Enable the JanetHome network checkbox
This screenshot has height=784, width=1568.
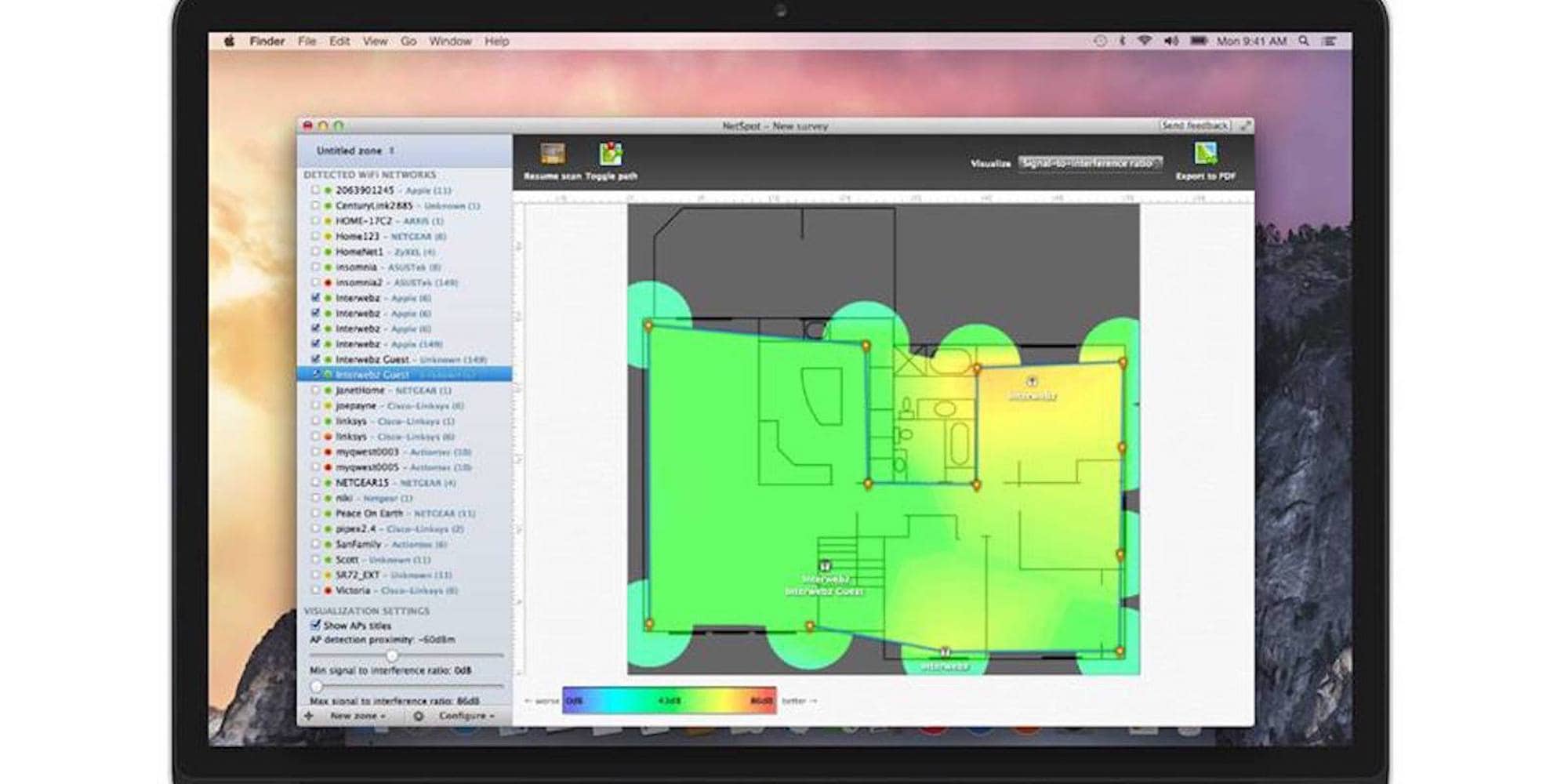[317, 390]
